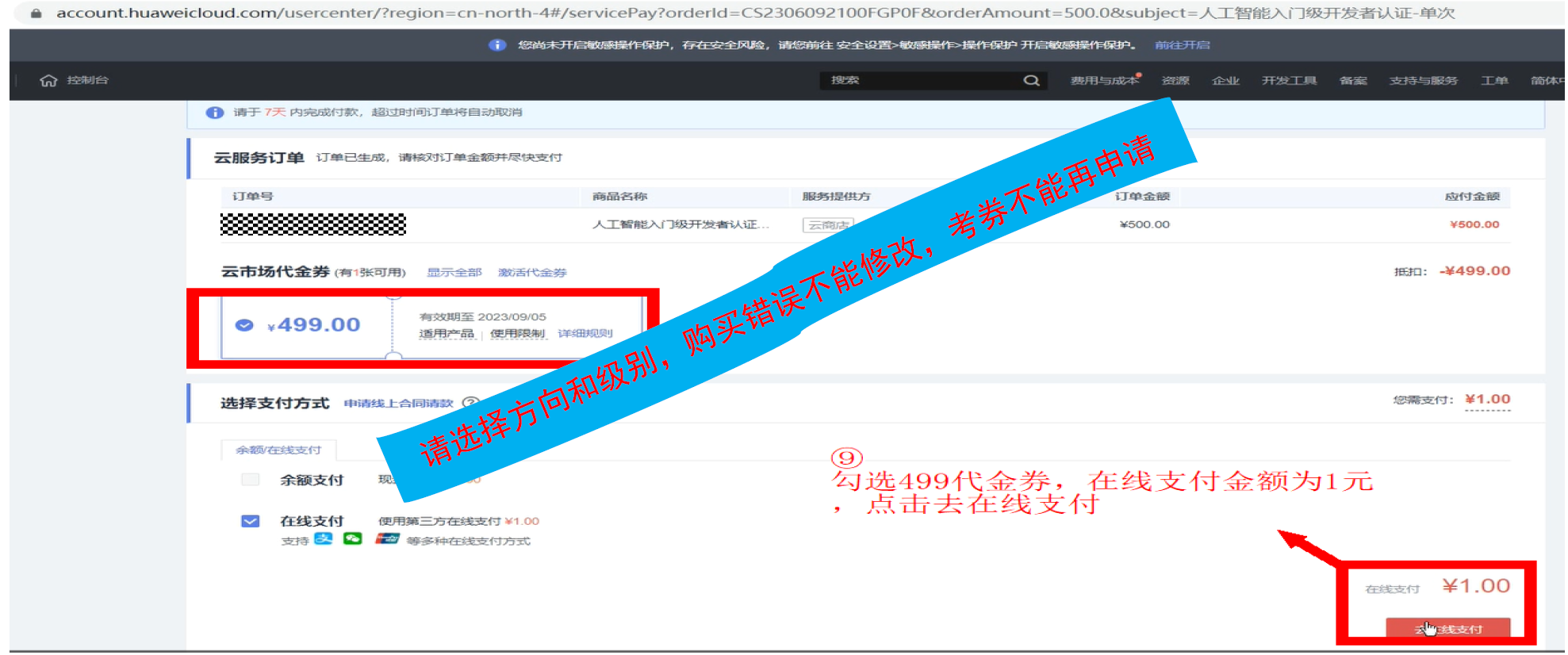This screenshot has width=1568, height=655.
Task: Open the 开发工具 menu
Action: [1289, 80]
